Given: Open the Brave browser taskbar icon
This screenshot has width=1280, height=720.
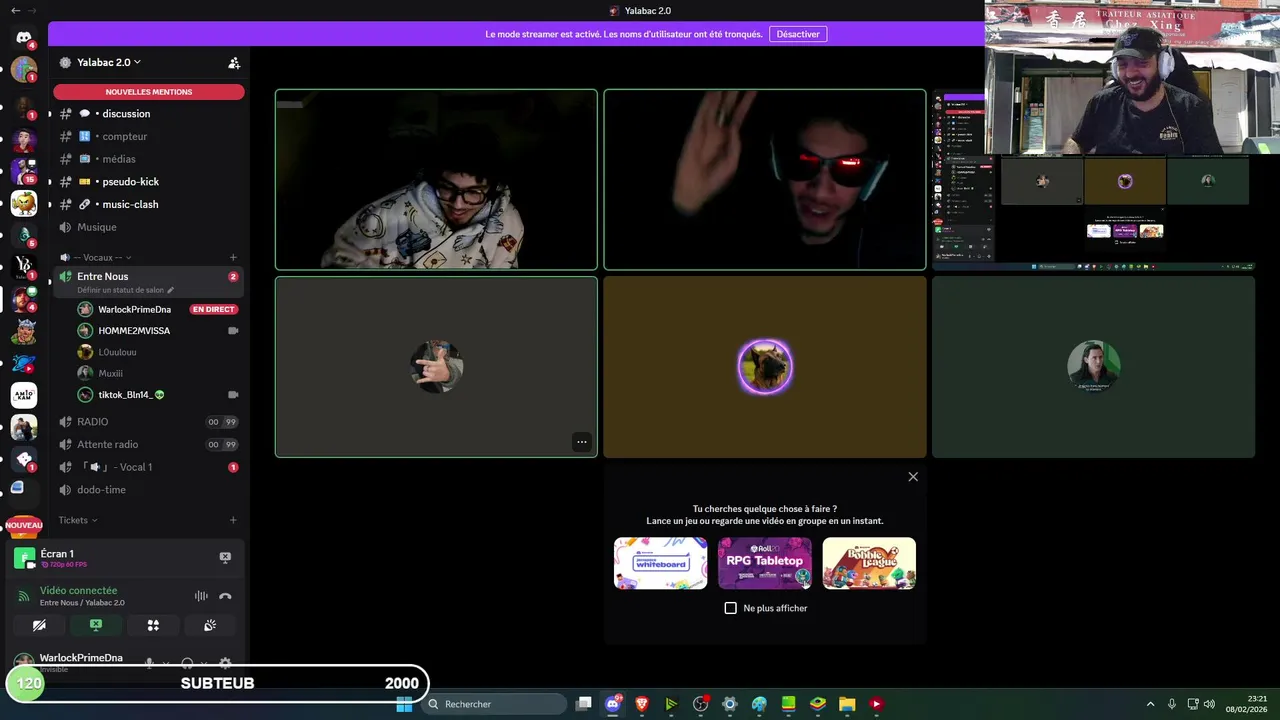Looking at the screenshot, I should (642, 704).
